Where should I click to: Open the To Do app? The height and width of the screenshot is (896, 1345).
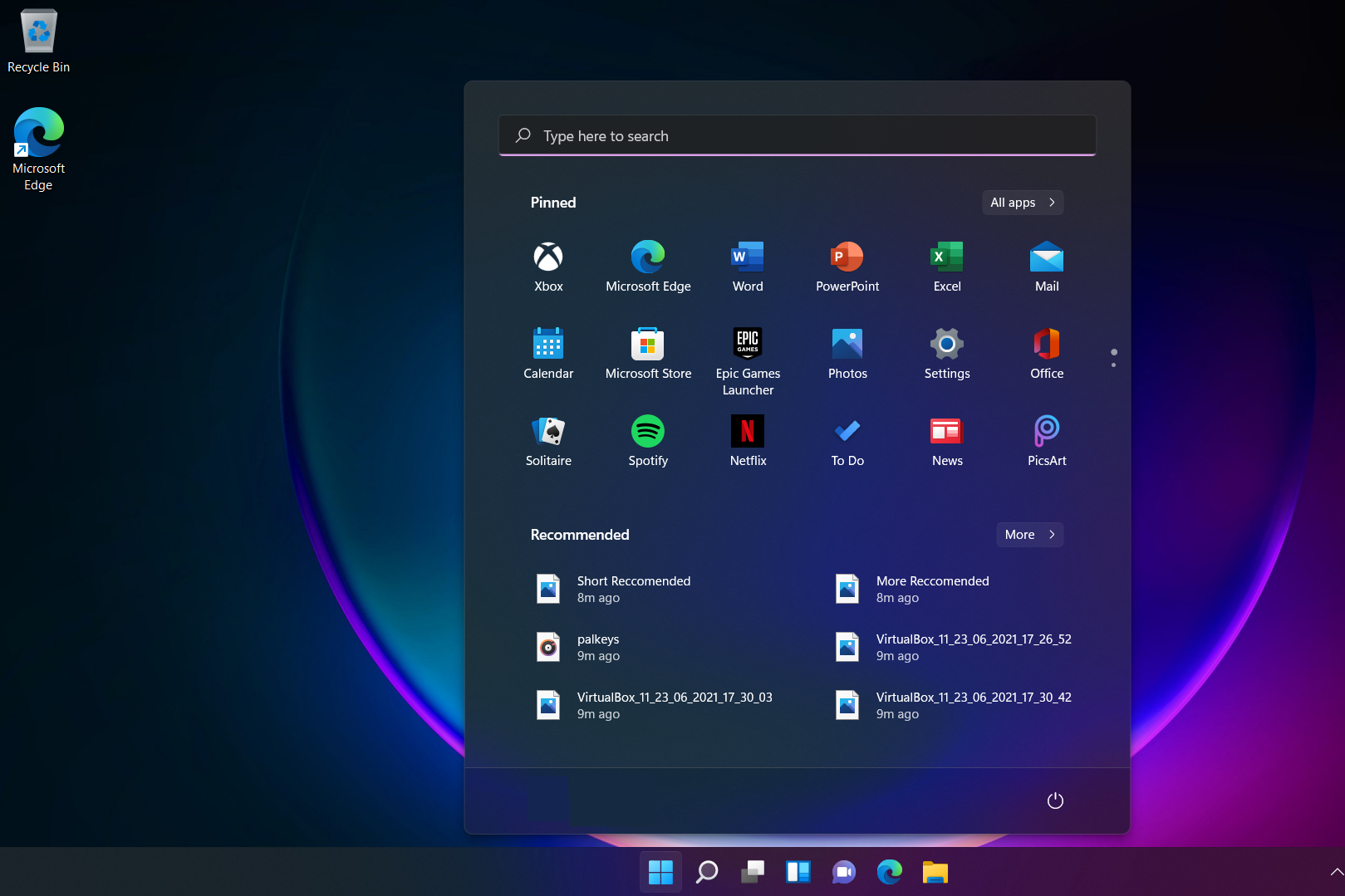847,442
